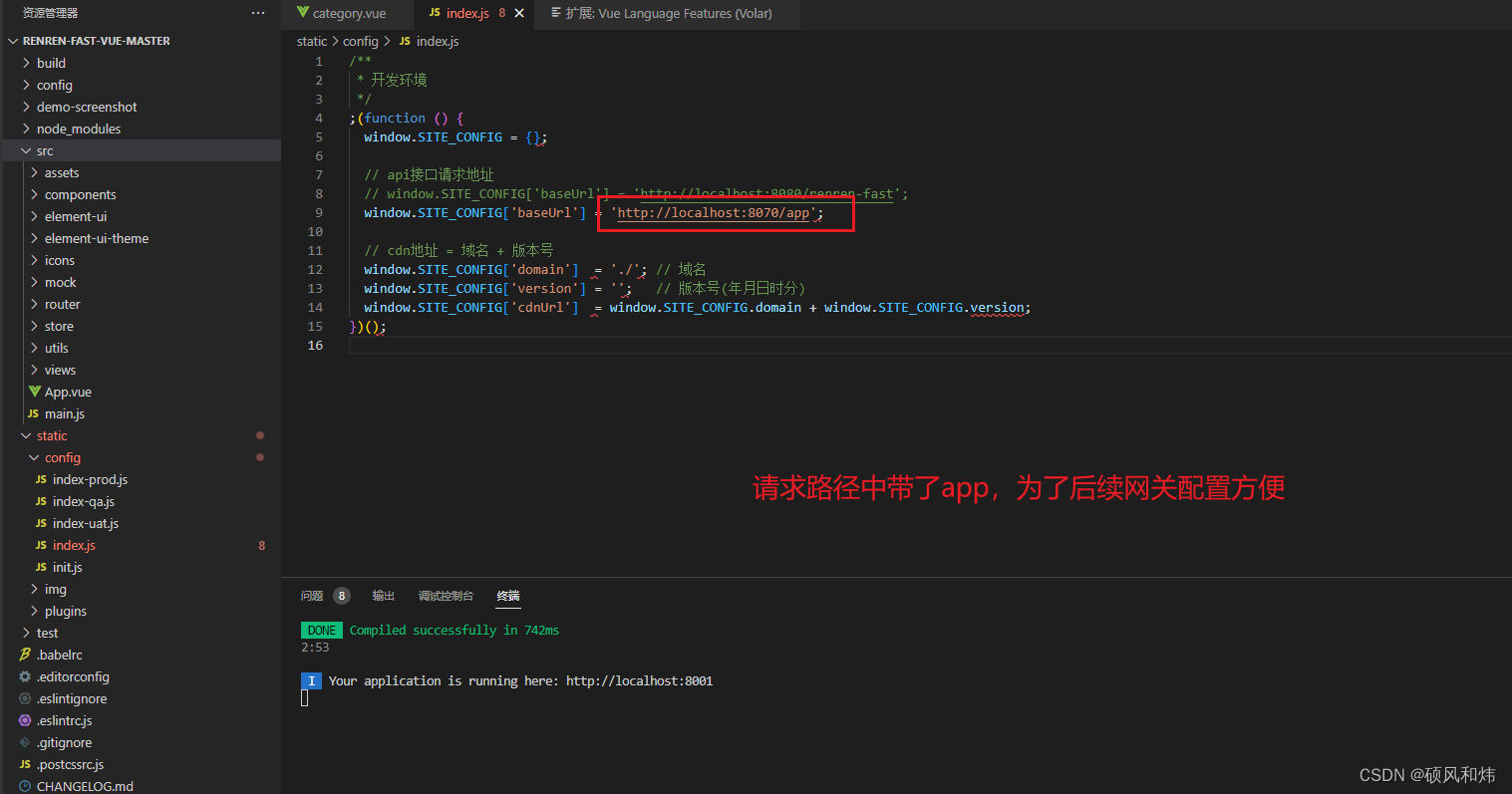Expand the demo-screenshot folder

click(87, 107)
